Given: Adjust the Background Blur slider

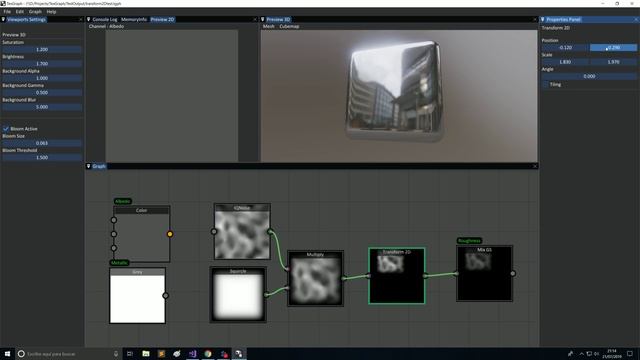Looking at the screenshot, I should (x=42, y=107).
